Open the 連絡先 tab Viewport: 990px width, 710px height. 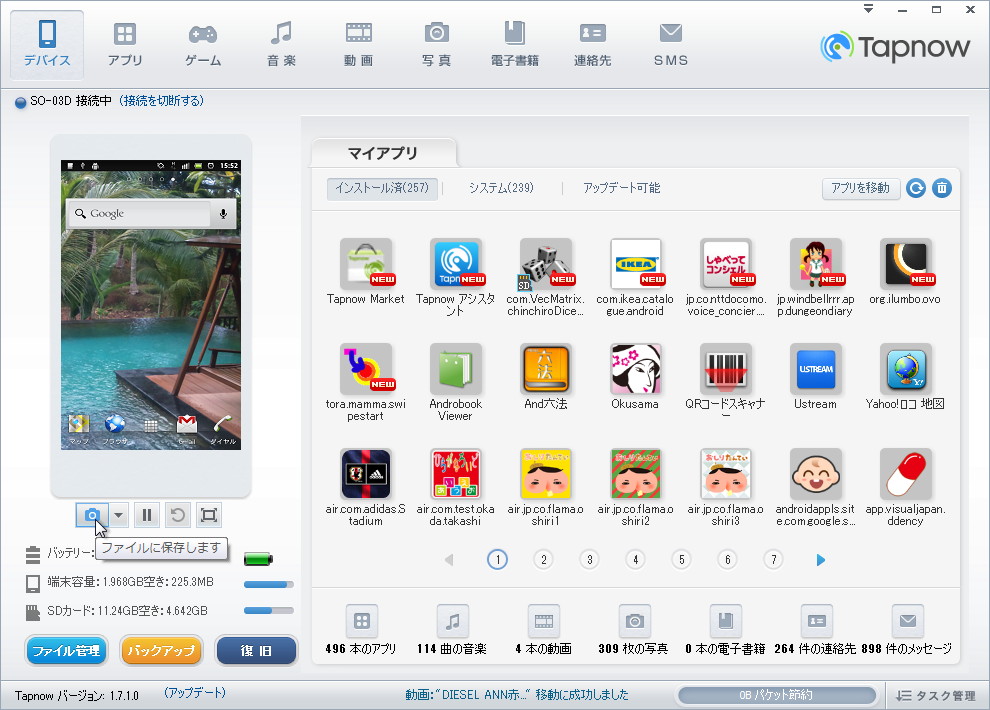click(592, 44)
